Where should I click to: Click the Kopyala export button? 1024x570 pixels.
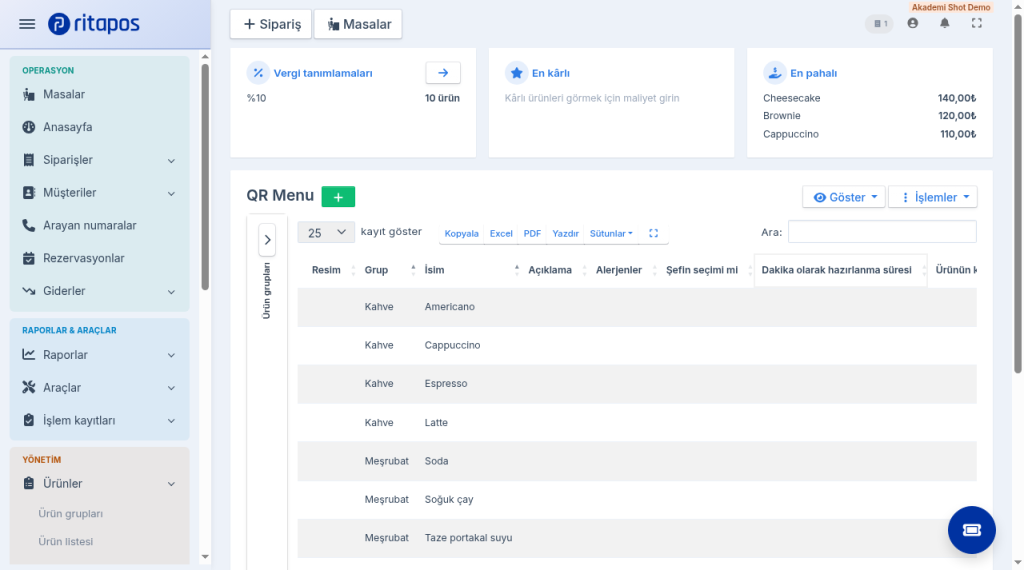pos(461,233)
